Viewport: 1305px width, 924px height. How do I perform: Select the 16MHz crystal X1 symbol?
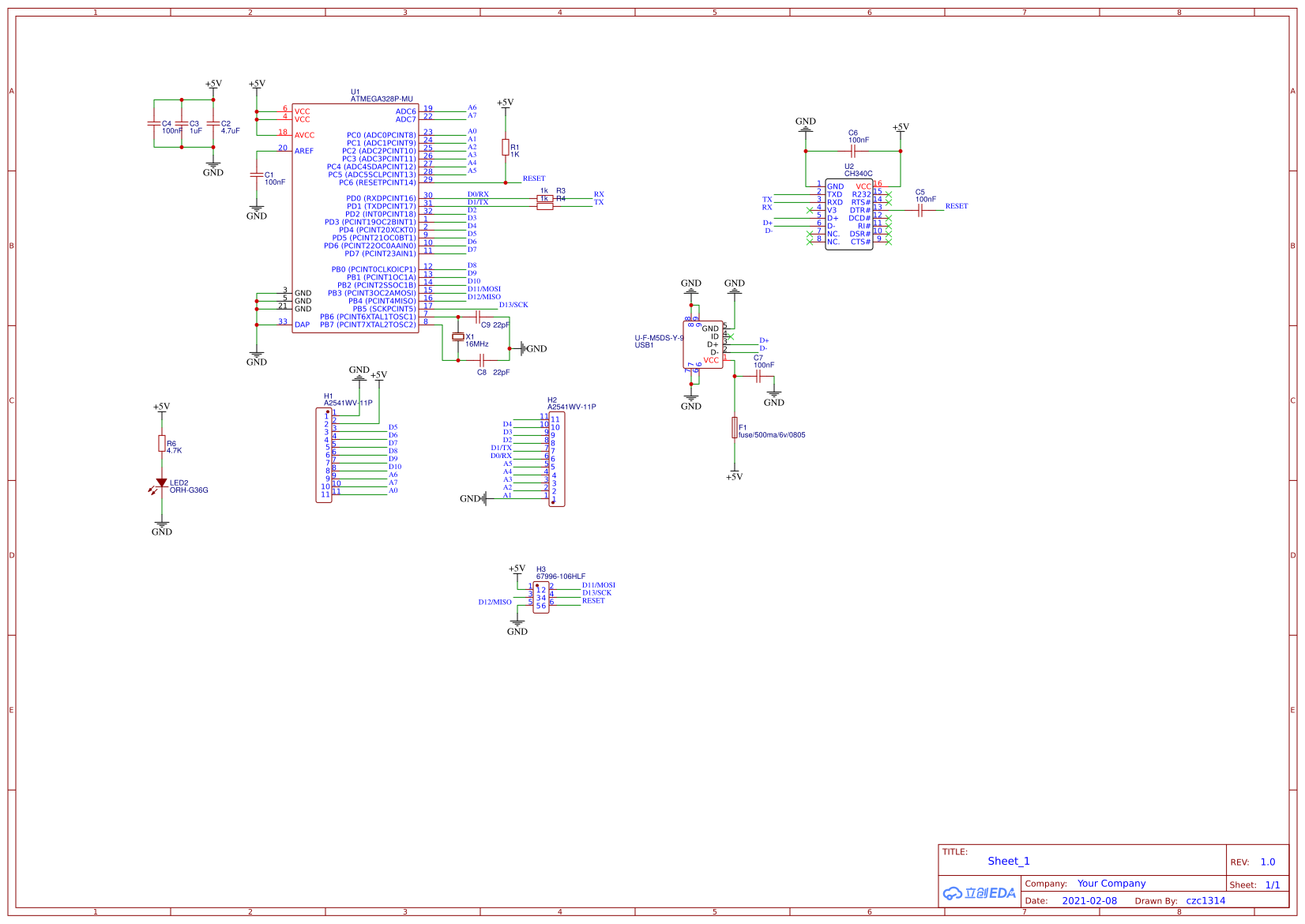(457, 337)
